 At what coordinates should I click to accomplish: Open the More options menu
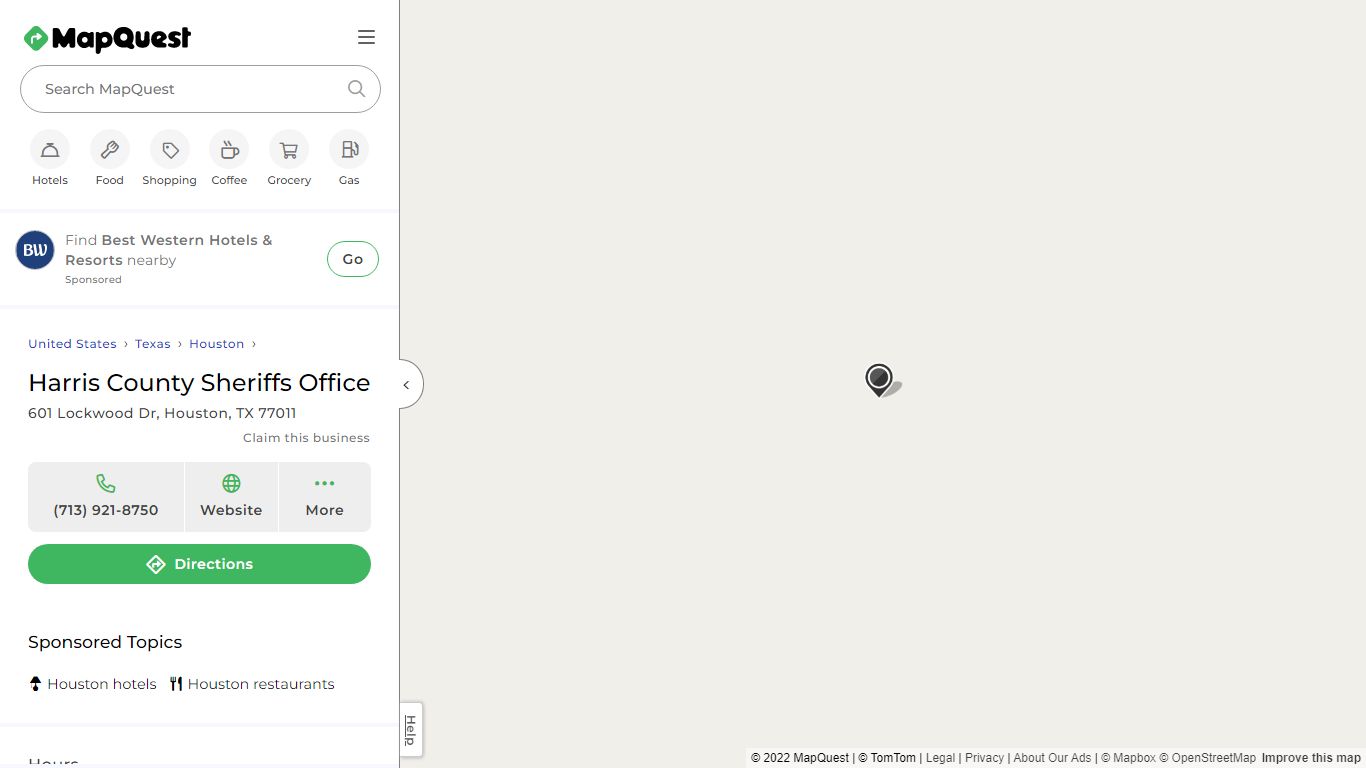pyautogui.click(x=325, y=497)
